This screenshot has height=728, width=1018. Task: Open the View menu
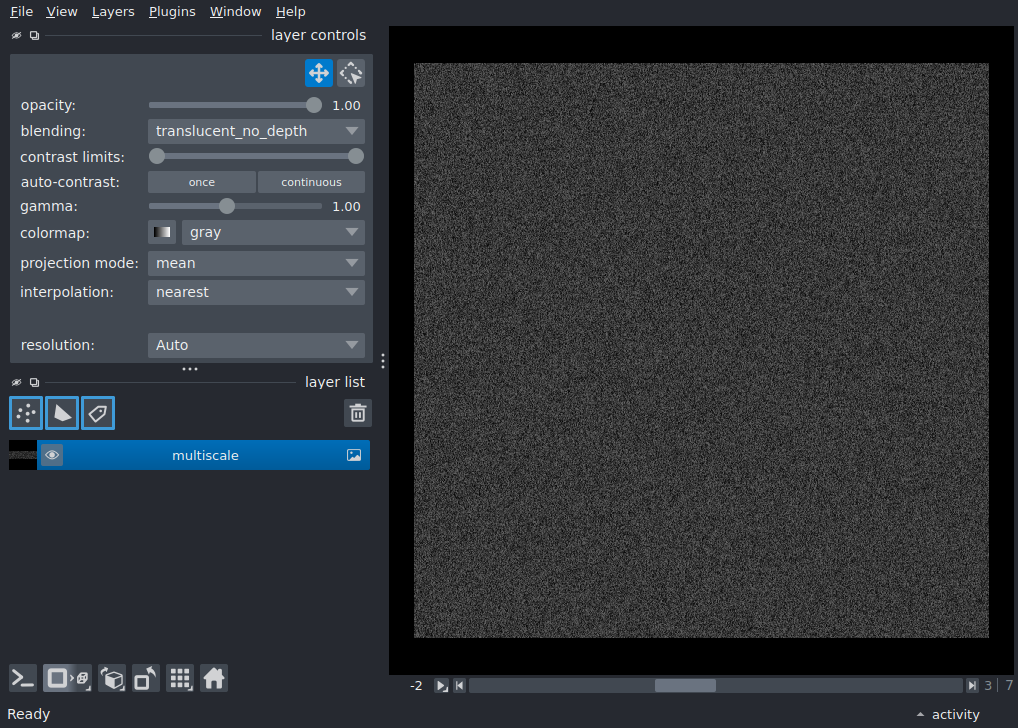coord(62,12)
